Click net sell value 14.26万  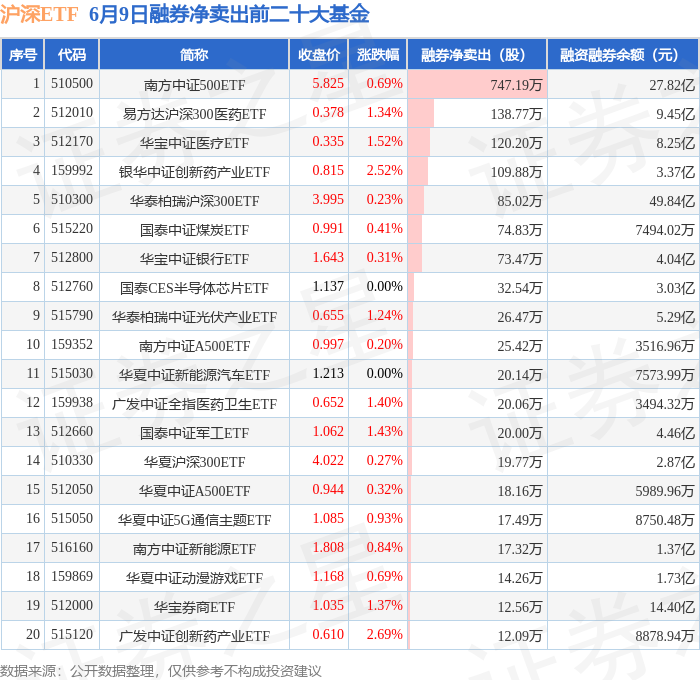tap(520, 578)
